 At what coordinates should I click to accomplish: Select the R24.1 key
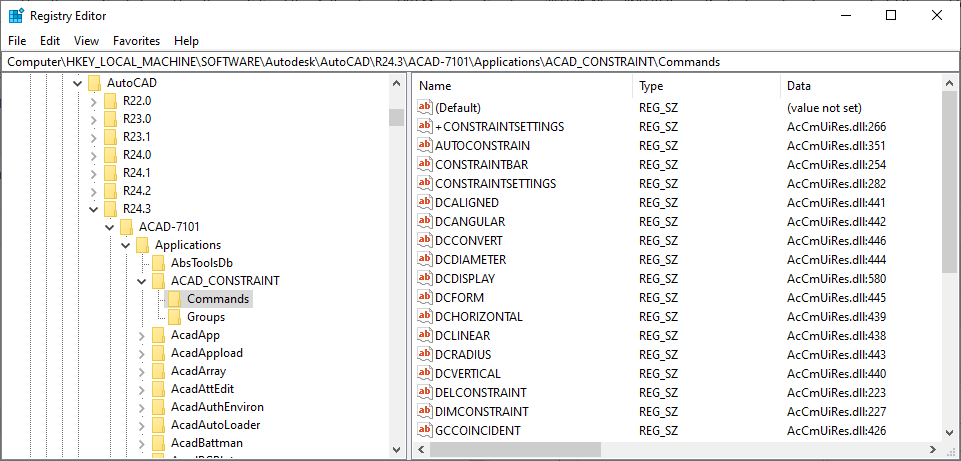[x=137, y=173]
